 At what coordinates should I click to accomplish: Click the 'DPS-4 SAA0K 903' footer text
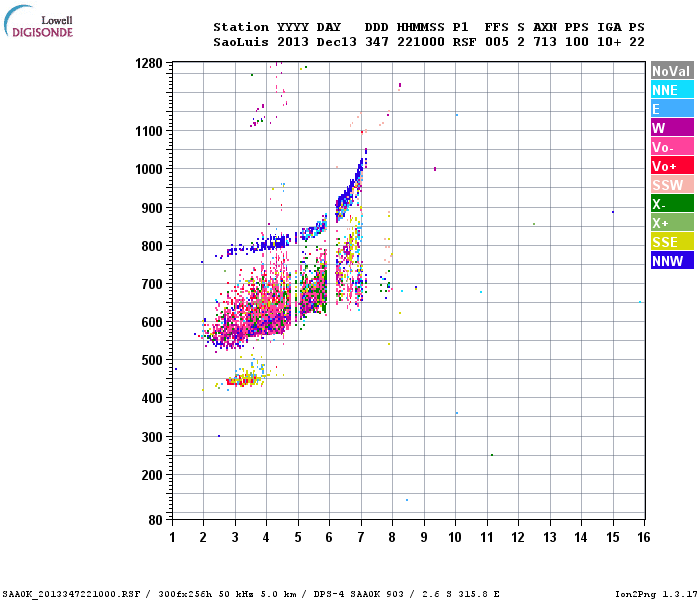[x=358, y=594]
